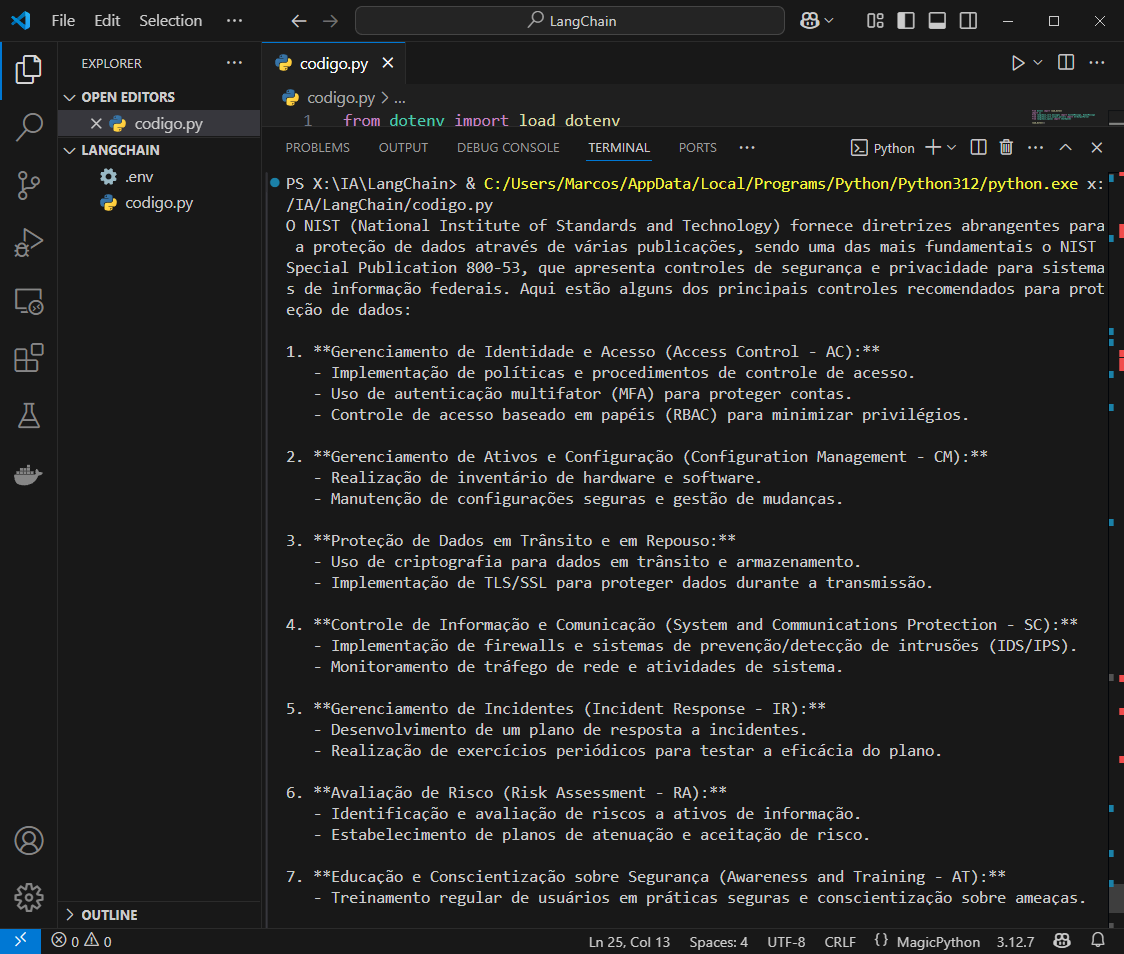Open the Edit menu
Image resolution: width=1124 pixels, height=954 pixels.
[x=107, y=21]
